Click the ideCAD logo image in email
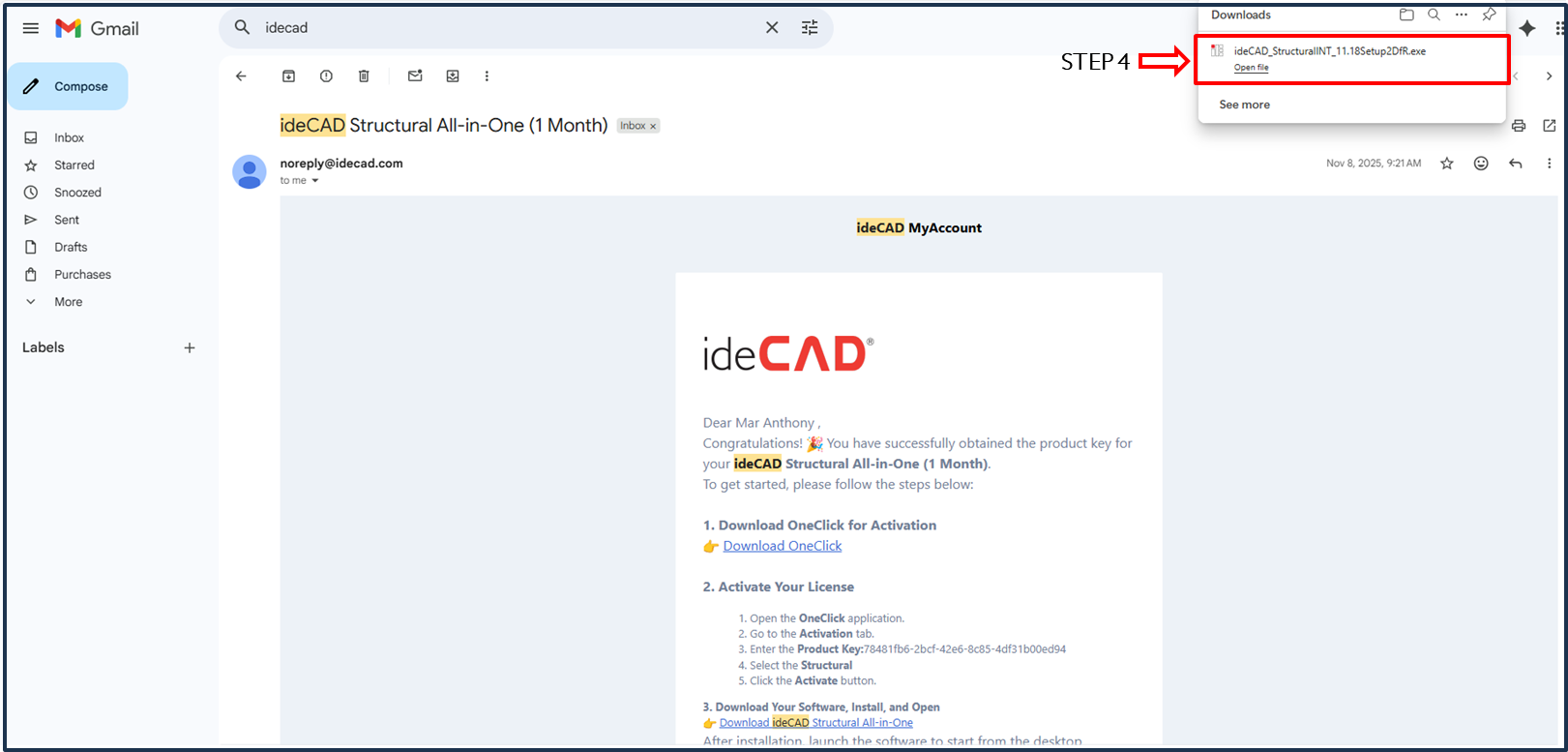The height and width of the screenshot is (752, 1568). click(788, 354)
